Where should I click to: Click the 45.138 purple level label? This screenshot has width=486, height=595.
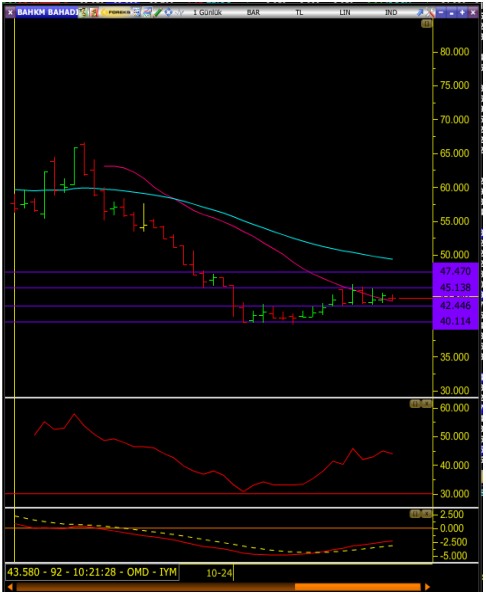455,288
